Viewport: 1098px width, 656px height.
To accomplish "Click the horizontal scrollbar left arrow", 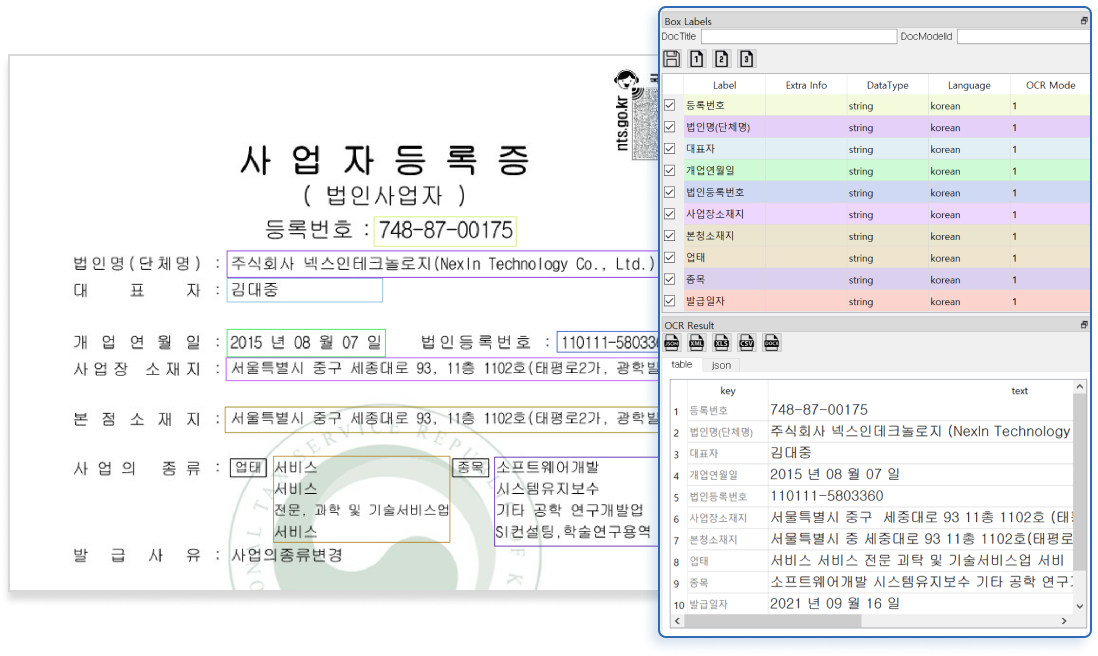I will [x=677, y=621].
